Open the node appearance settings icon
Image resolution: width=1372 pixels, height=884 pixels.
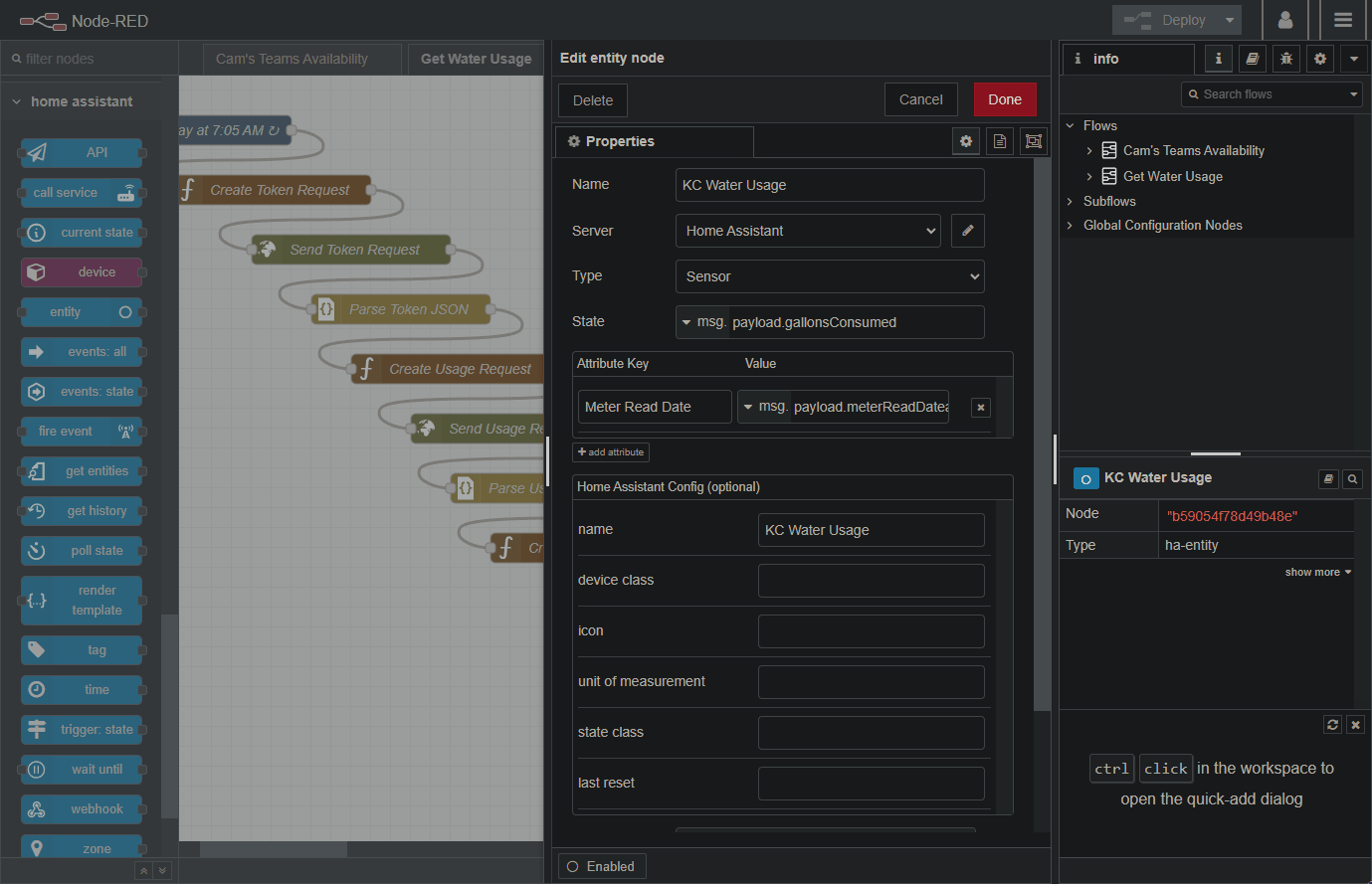point(1033,140)
